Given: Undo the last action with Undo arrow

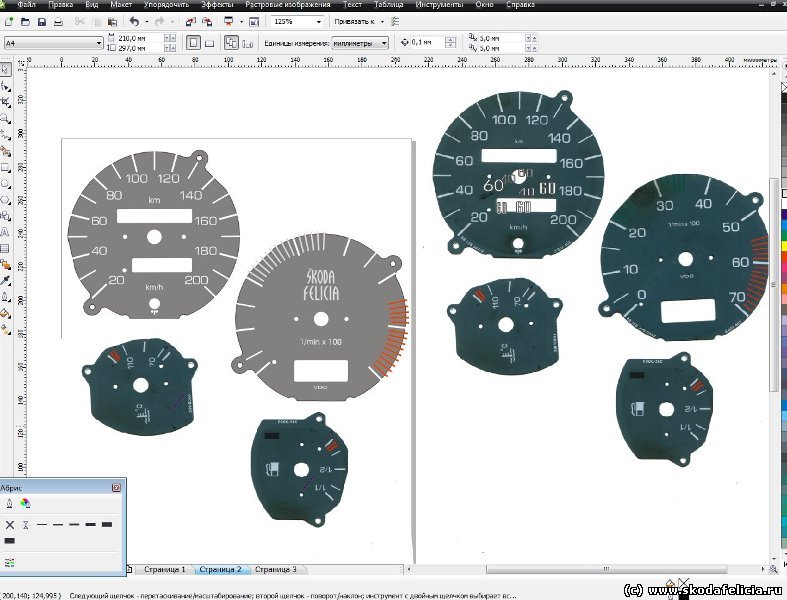Looking at the screenshot, I should pyautogui.click(x=134, y=22).
